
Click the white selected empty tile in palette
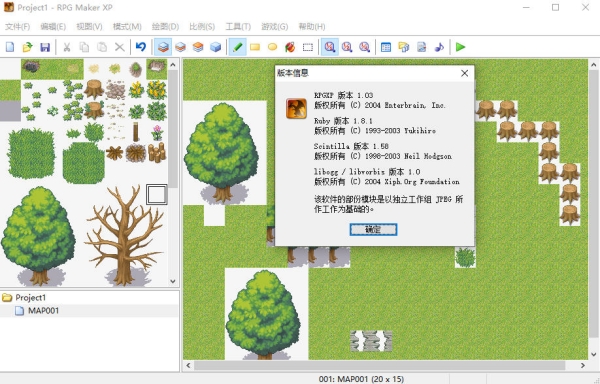coord(157,194)
